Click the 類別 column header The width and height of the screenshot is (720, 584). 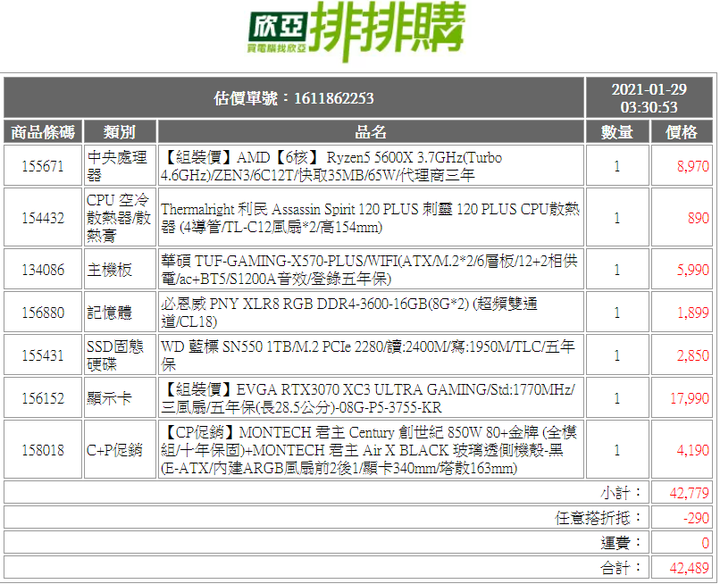[x=119, y=132]
